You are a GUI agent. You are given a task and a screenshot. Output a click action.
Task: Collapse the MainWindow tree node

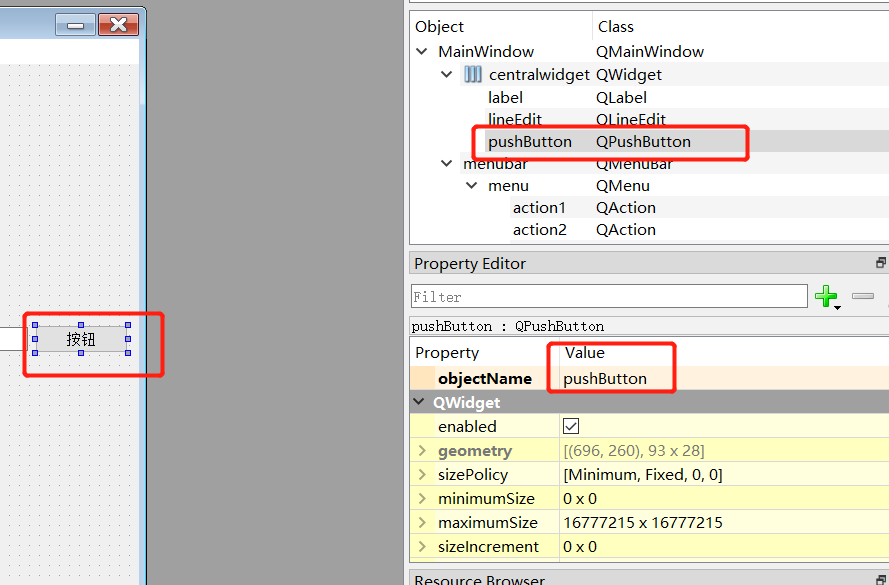[421, 51]
